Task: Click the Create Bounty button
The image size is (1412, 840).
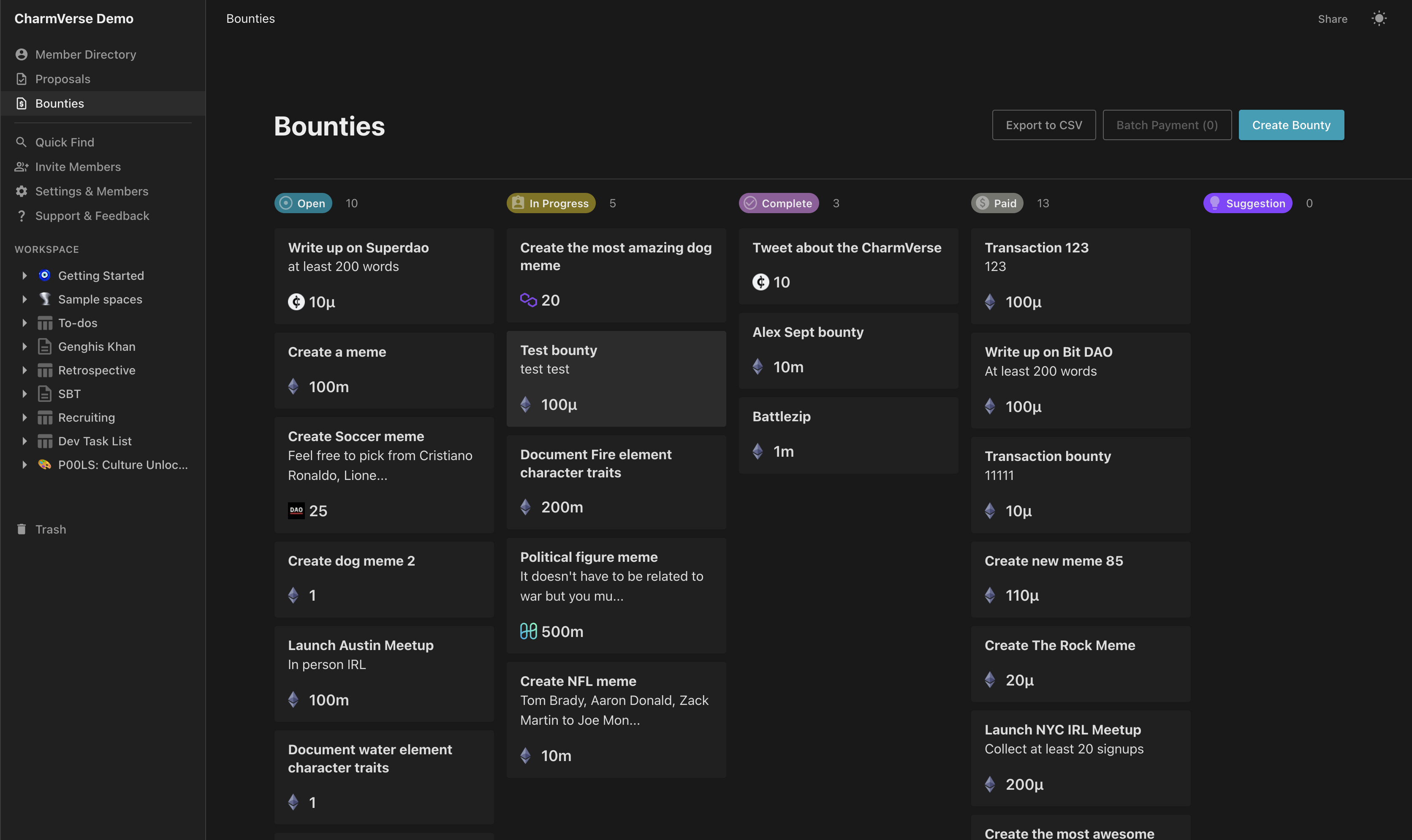Action: point(1291,125)
